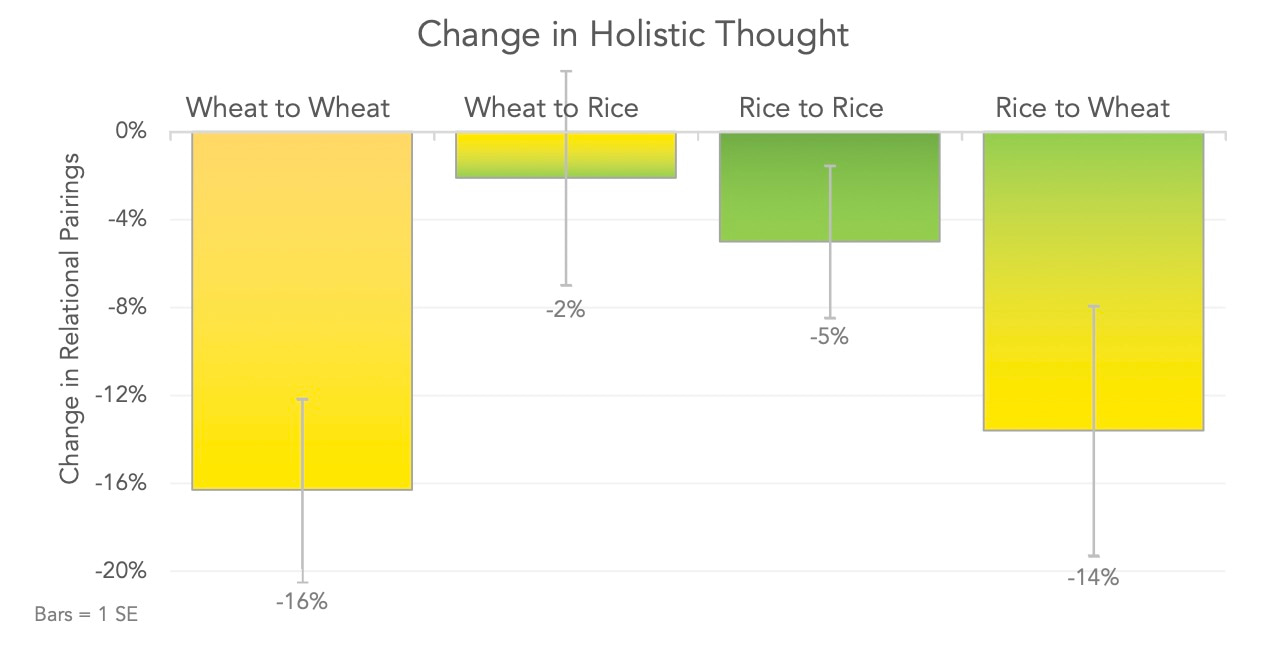Click the -5% data label

pyautogui.click(x=829, y=338)
